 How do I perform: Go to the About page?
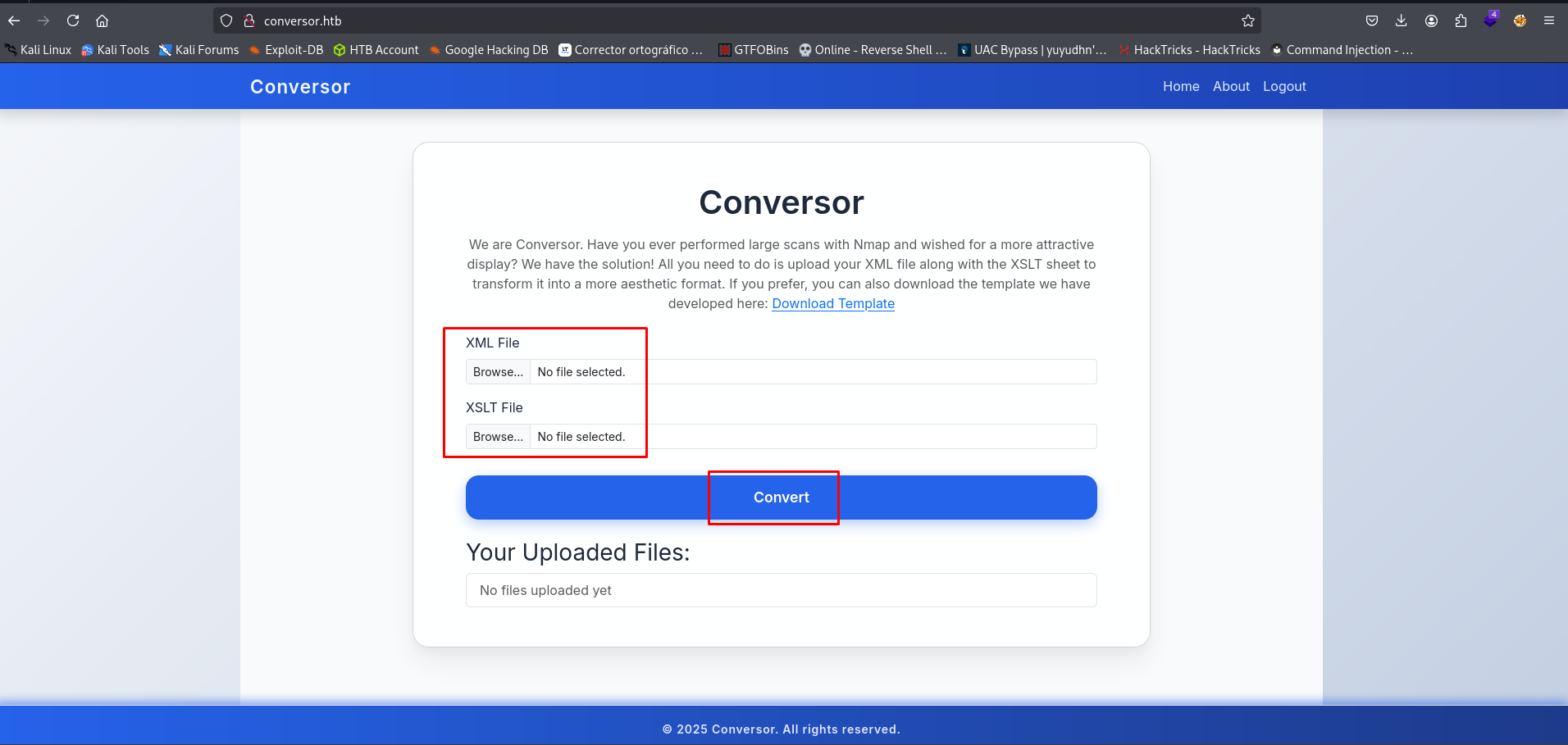[1231, 86]
